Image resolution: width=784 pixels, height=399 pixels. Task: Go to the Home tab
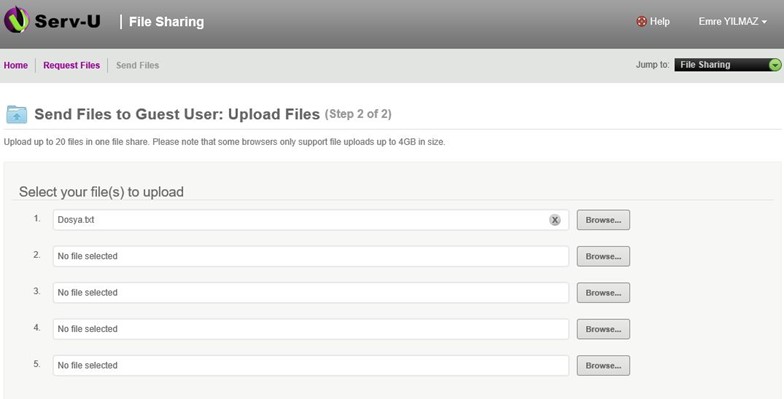(x=16, y=65)
